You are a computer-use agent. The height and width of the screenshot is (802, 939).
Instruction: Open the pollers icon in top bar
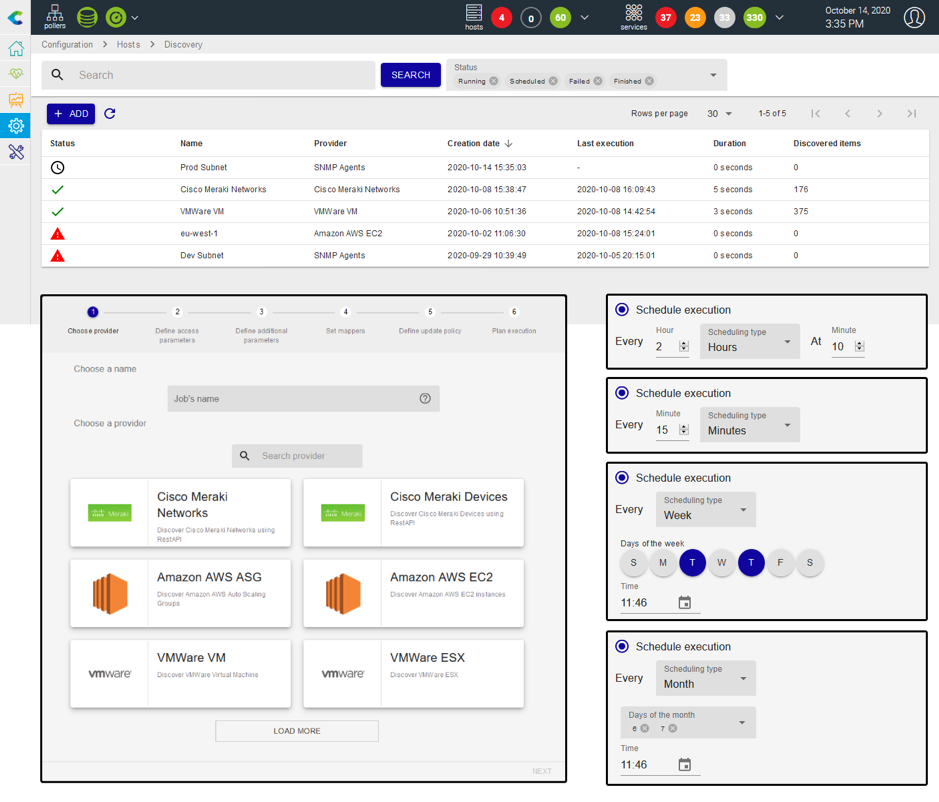(x=54, y=17)
